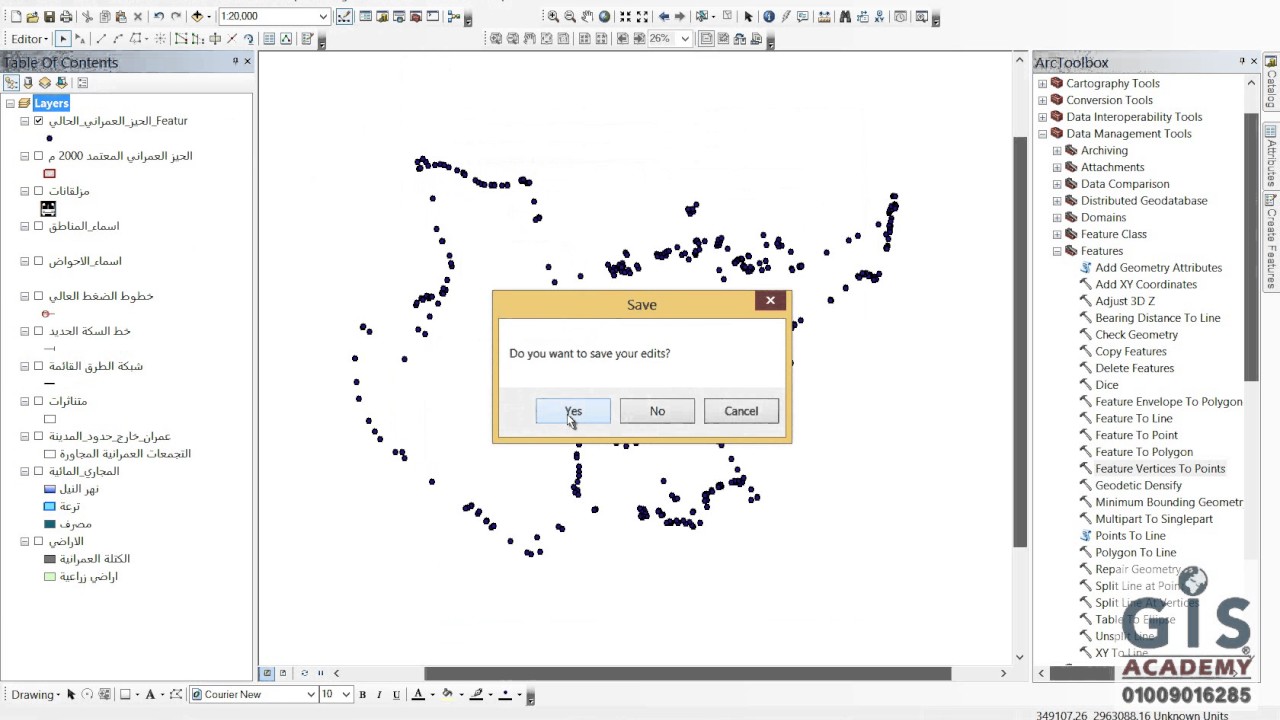Check the ملزقانات layer checkbox
Image resolution: width=1280 pixels, height=720 pixels.
(39, 191)
